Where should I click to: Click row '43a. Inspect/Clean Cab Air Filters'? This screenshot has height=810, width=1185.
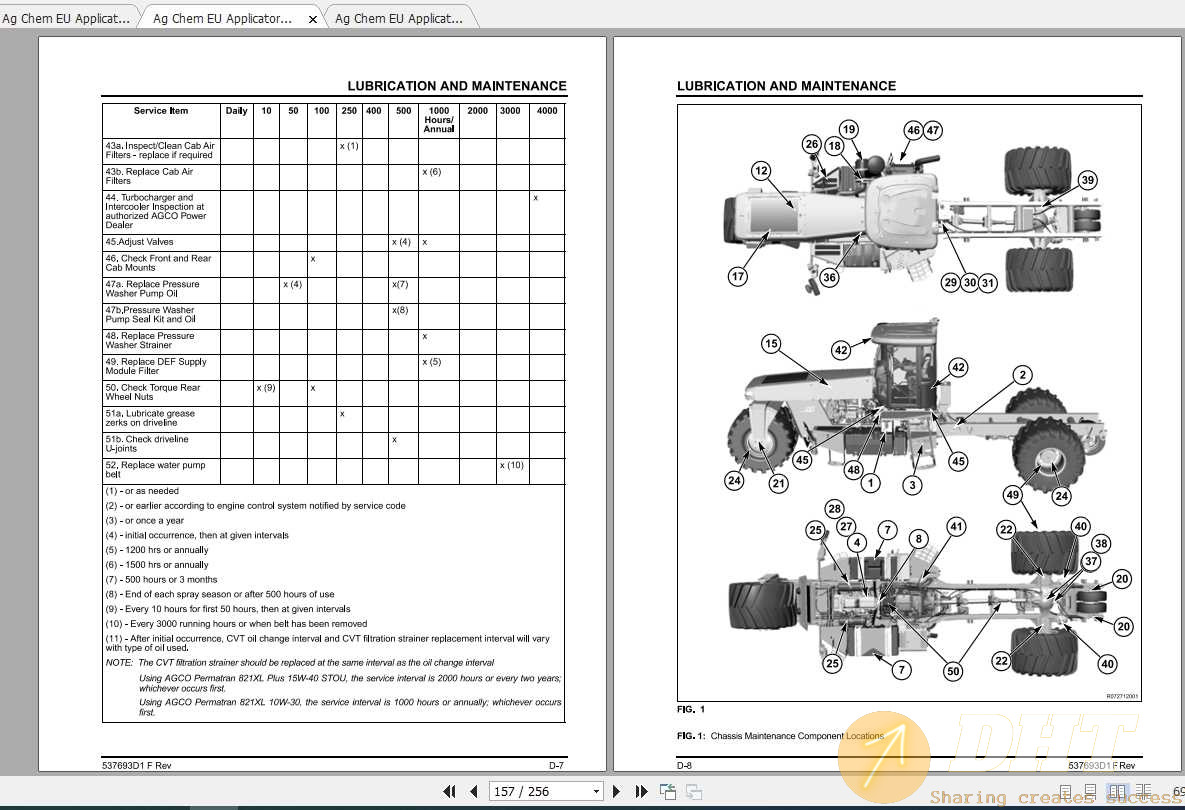coord(333,151)
